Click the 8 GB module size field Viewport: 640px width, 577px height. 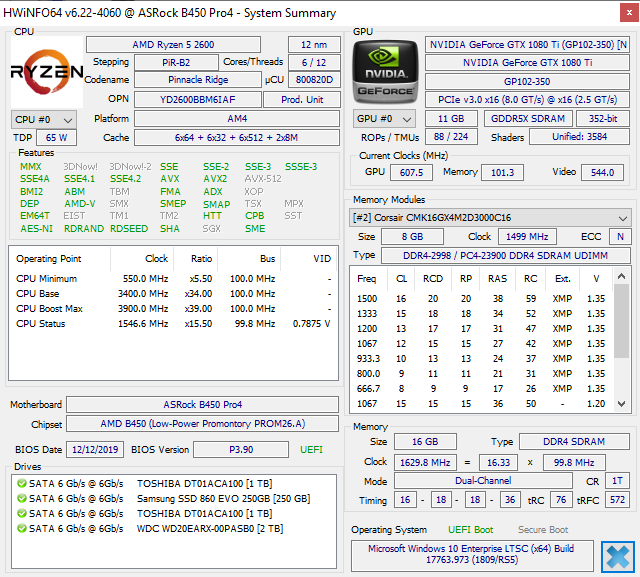(412, 237)
